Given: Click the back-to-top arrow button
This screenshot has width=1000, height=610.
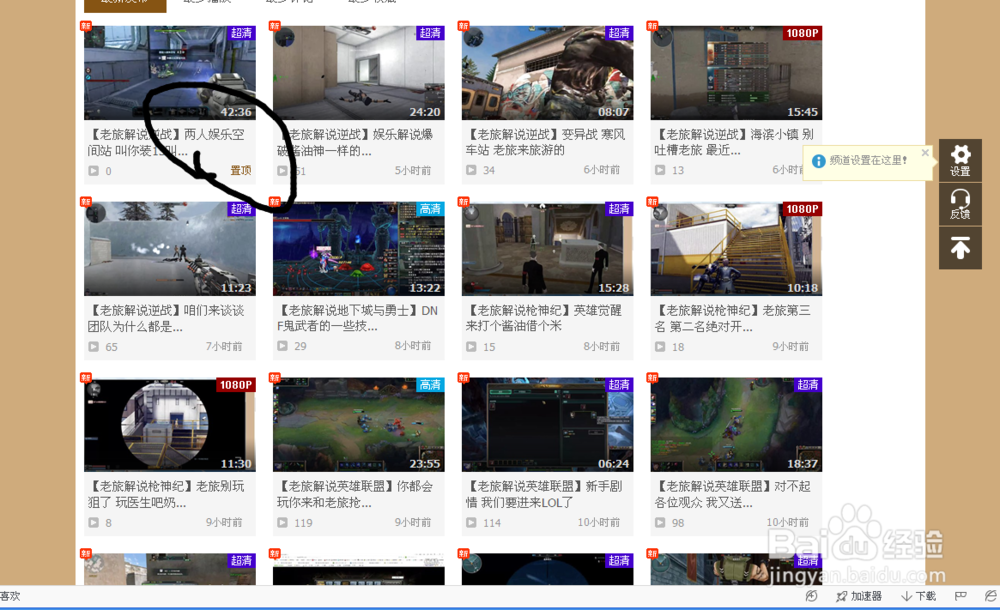Looking at the screenshot, I should coord(960,248).
